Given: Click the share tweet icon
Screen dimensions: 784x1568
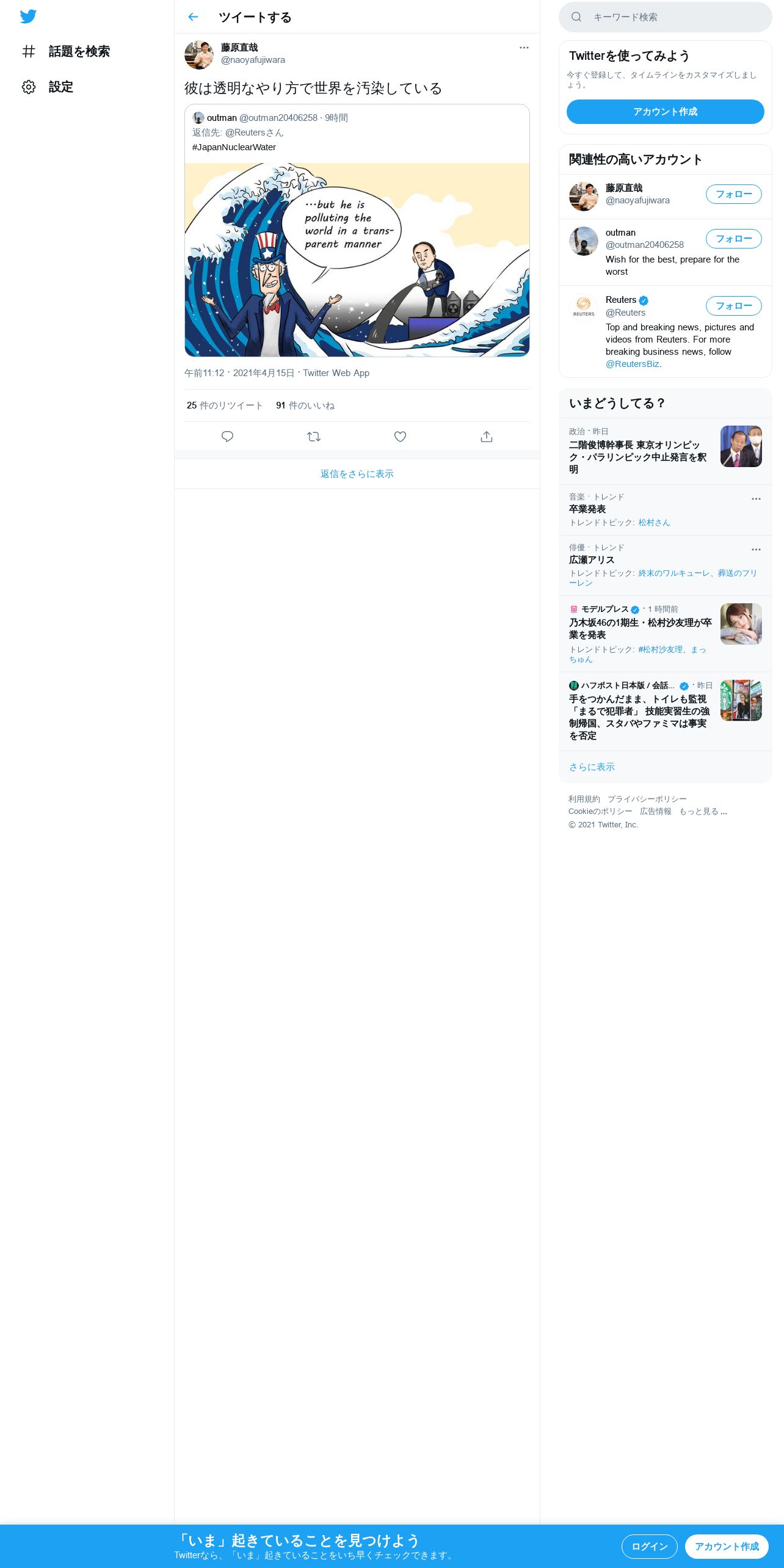Looking at the screenshot, I should click(487, 437).
